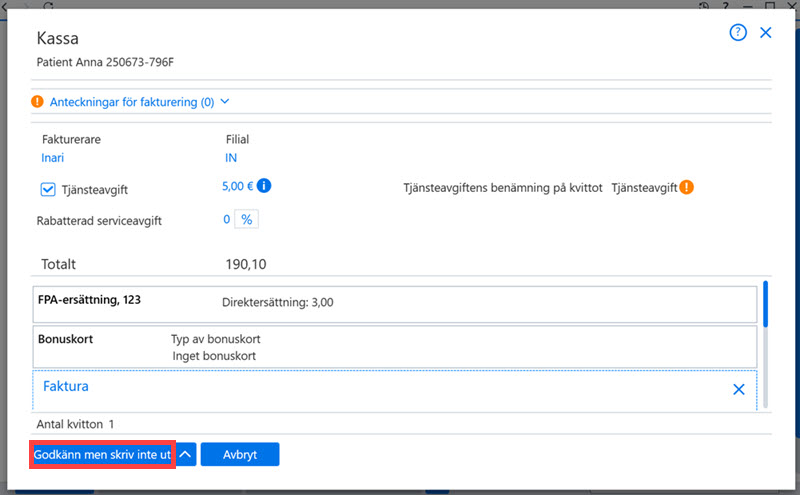Remove the Faktura payment row with X
Screen dimensions: 800x495
pyautogui.click(x=738, y=389)
